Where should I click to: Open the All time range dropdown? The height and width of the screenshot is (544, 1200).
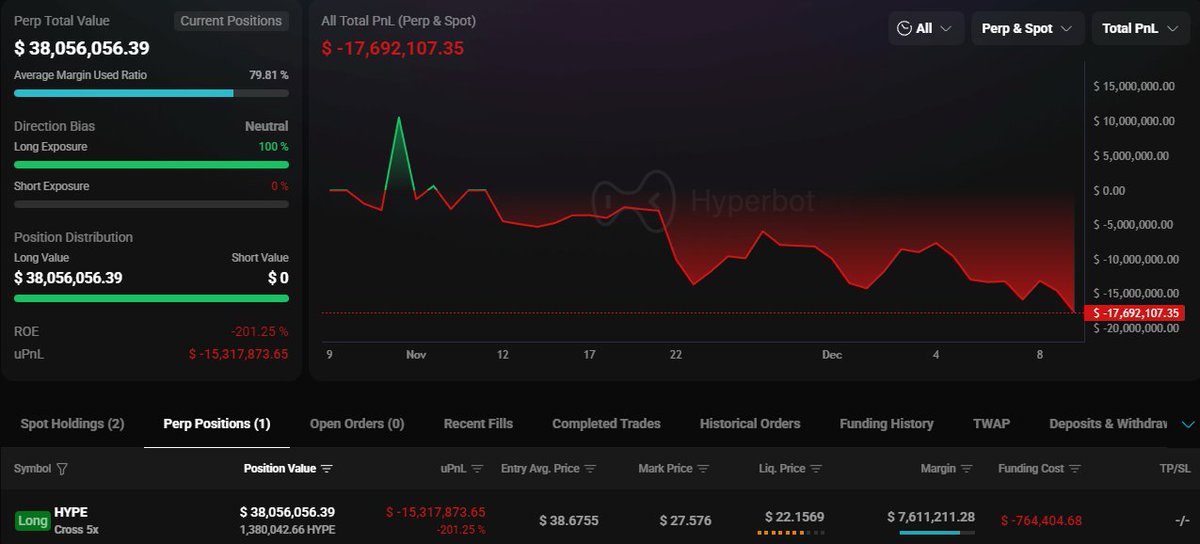click(x=926, y=29)
